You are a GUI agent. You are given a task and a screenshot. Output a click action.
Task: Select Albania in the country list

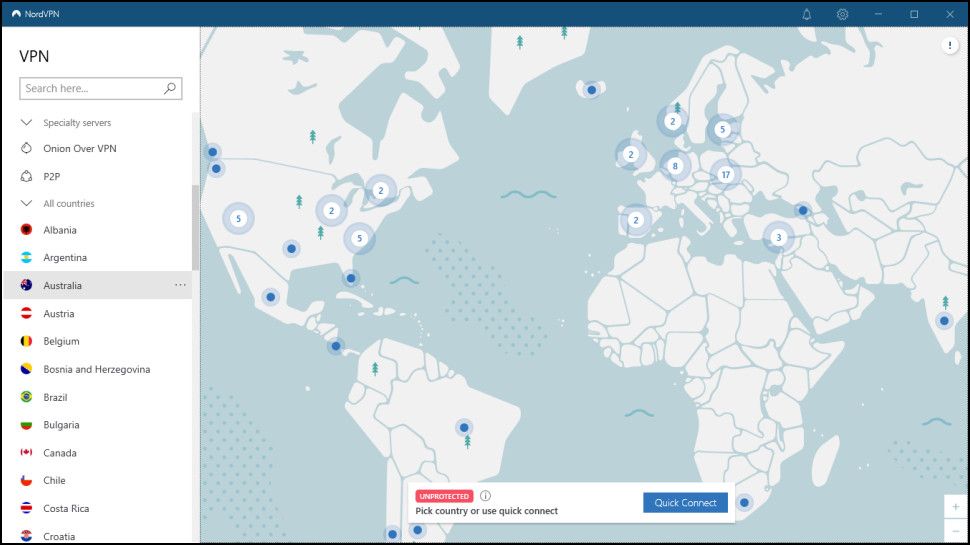point(97,230)
